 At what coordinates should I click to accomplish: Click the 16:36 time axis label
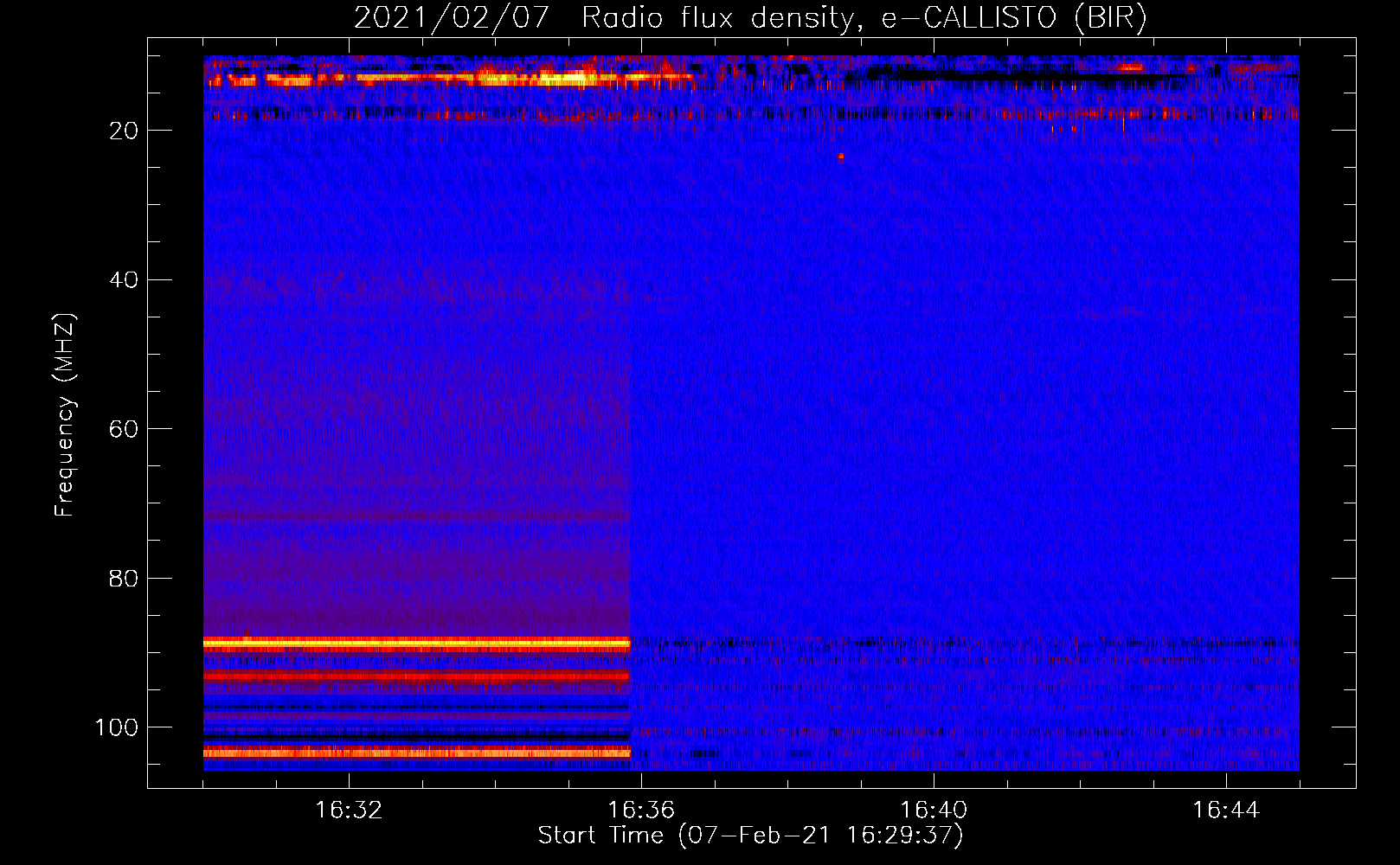tap(641, 811)
